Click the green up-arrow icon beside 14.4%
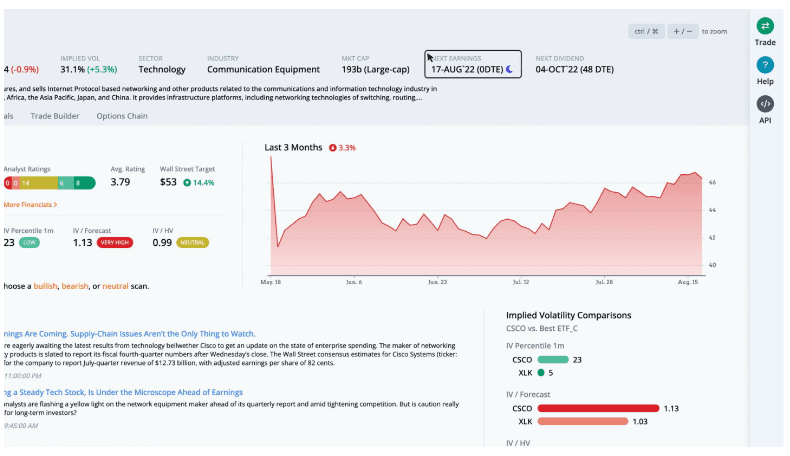The image size is (790, 456). (x=187, y=183)
